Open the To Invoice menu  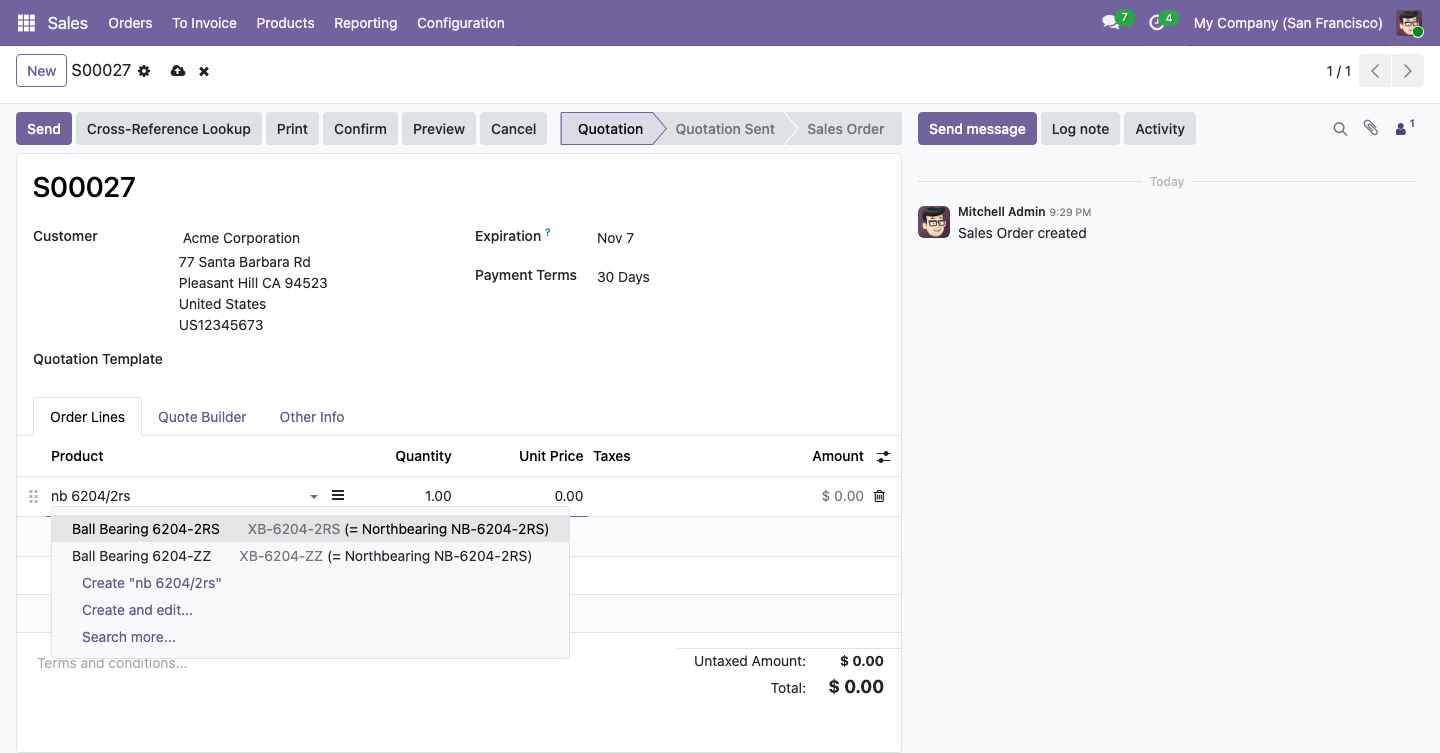pyautogui.click(x=204, y=23)
